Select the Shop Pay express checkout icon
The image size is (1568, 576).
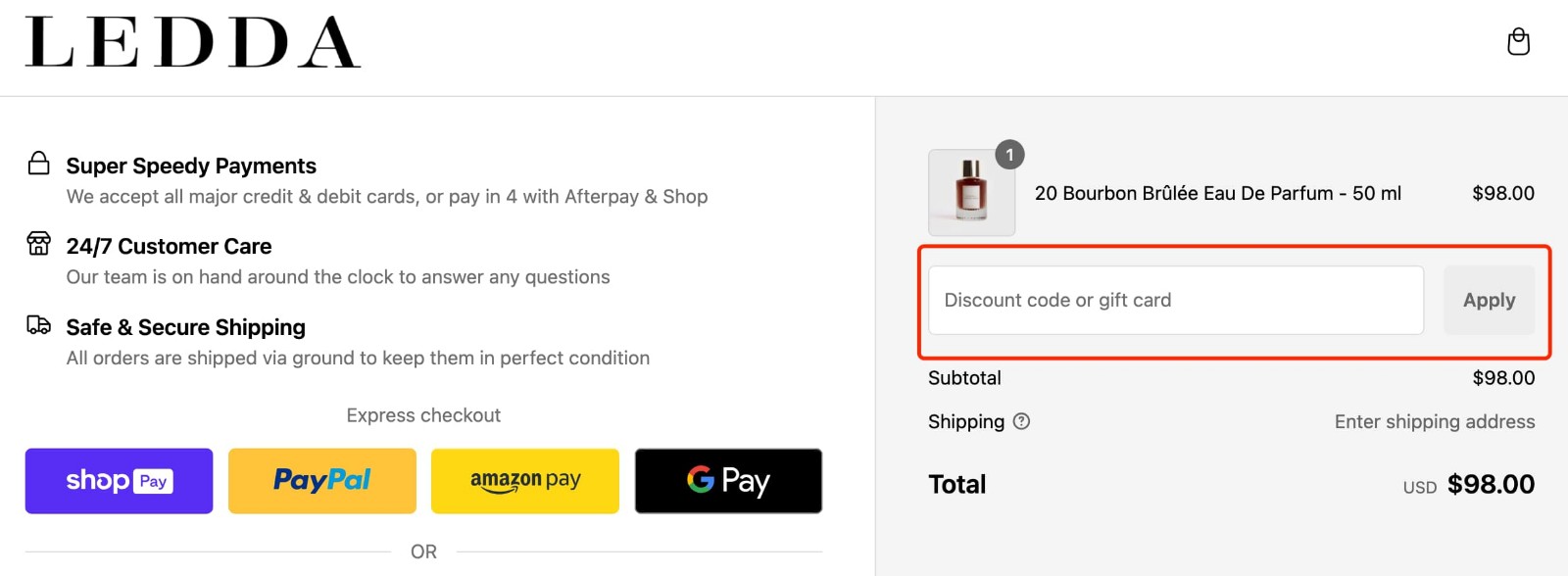point(119,480)
